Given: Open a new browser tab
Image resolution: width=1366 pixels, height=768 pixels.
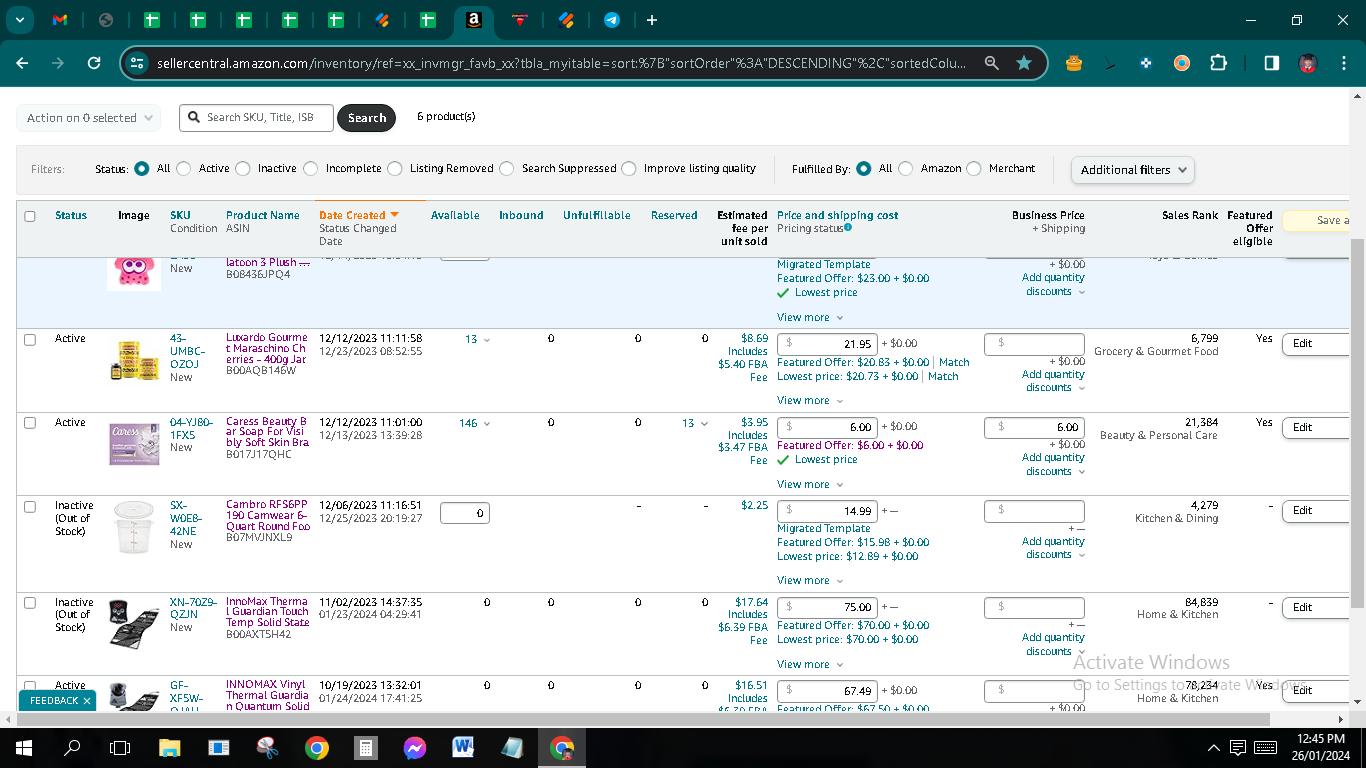Looking at the screenshot, I should pos(652,20).
